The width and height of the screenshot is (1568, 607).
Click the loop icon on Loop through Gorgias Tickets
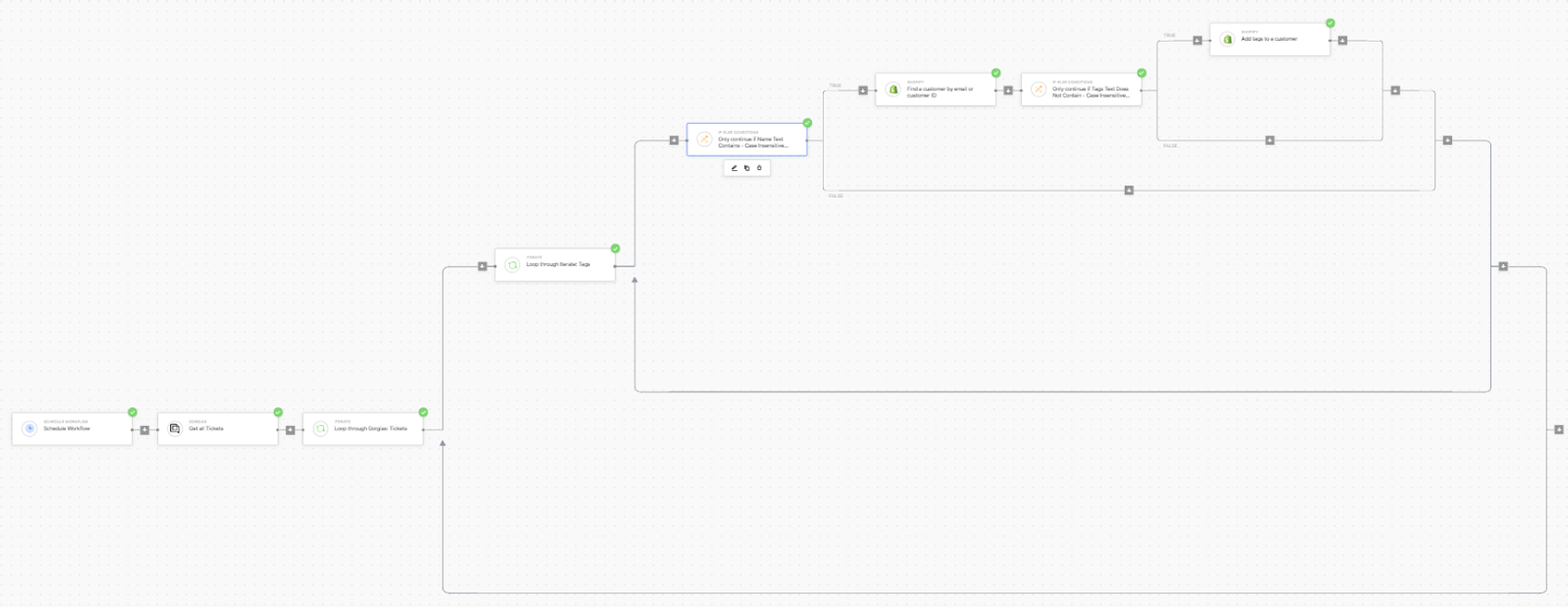click(x=320, y=429)
